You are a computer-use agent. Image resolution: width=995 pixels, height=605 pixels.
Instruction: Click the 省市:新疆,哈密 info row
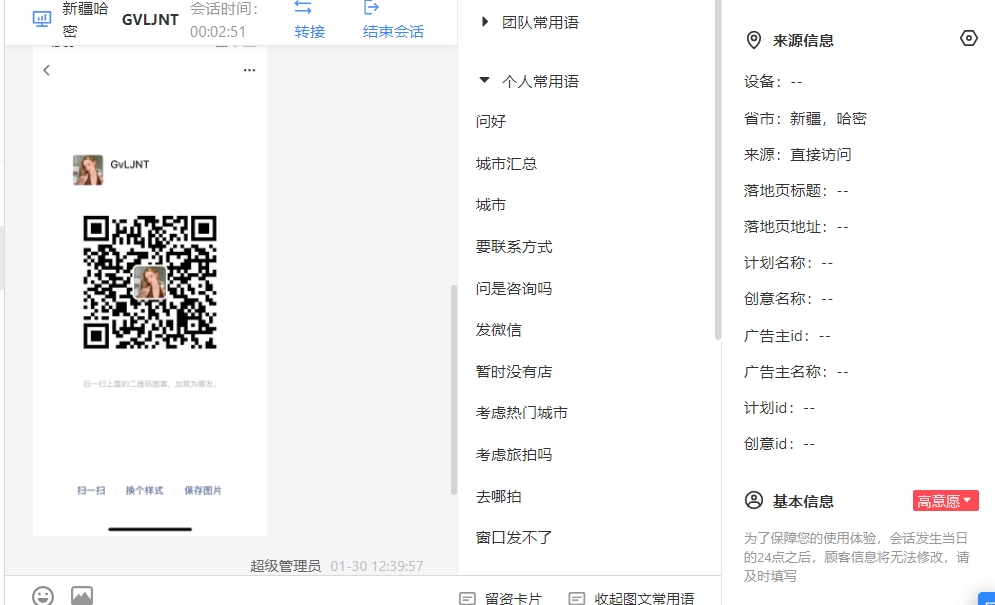point(805,119)
